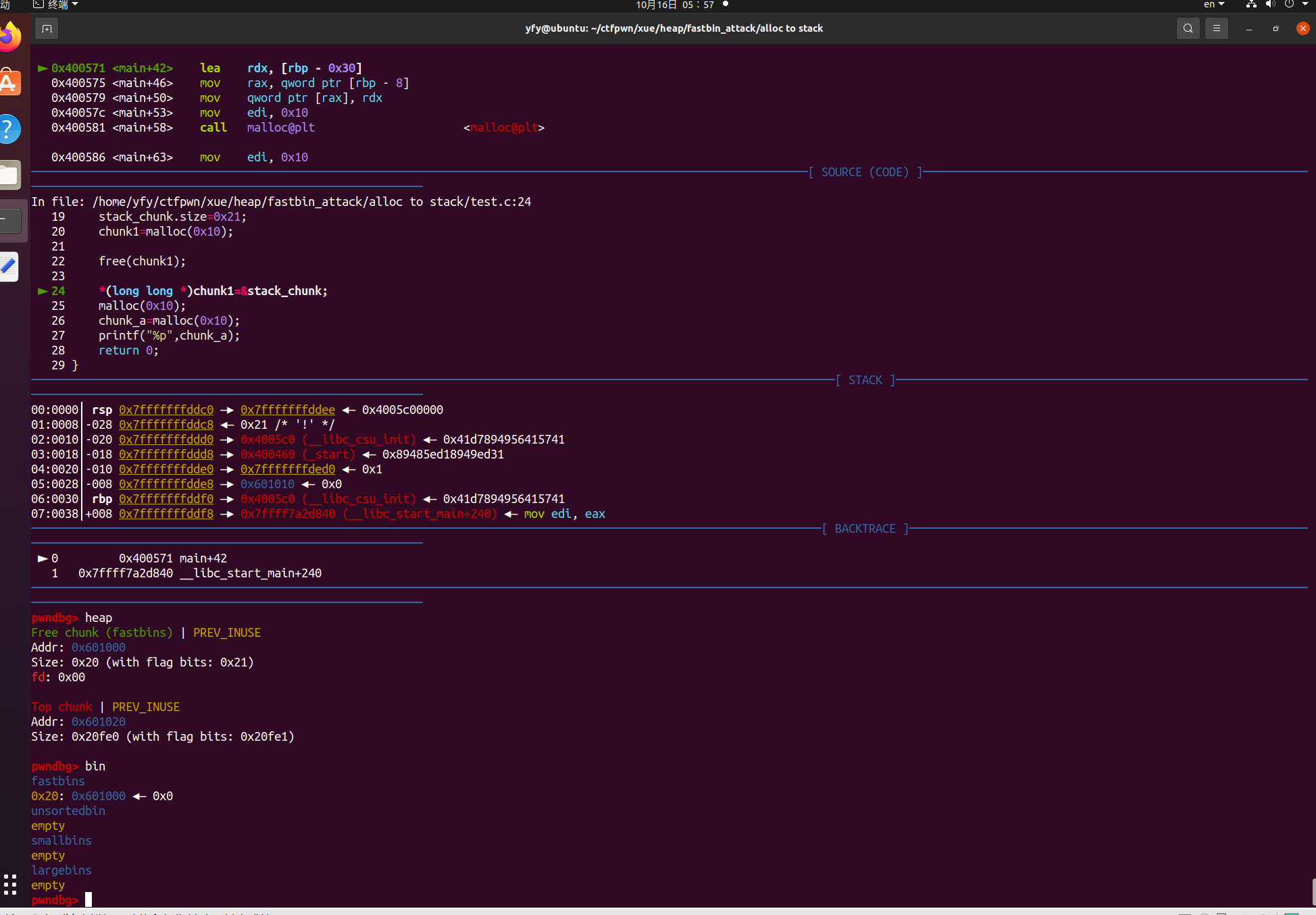Click stack pointer value 0x601010
This screenshot has width=1316, height=915.
click(x=268, y=484)
